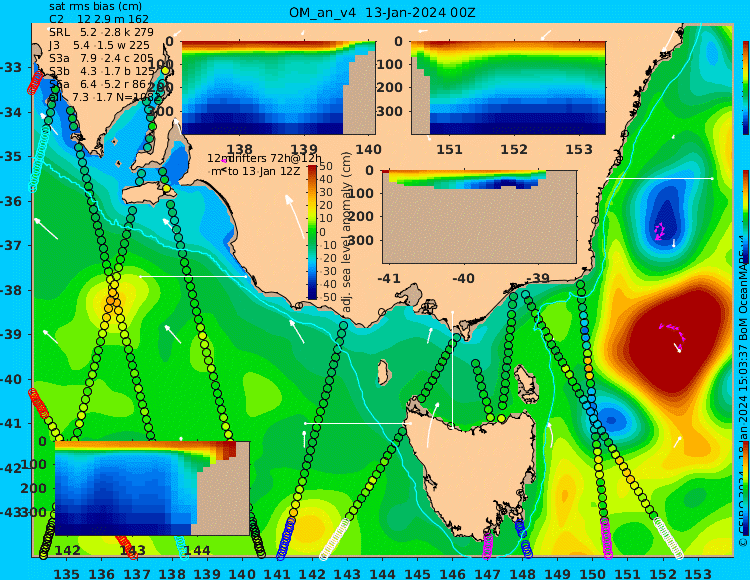Image resolution: width=750 pixels, height=580 pixels.
Task: Click the 'S3a 7.9 2.4 c 205' row
Action: pos(101,58)
